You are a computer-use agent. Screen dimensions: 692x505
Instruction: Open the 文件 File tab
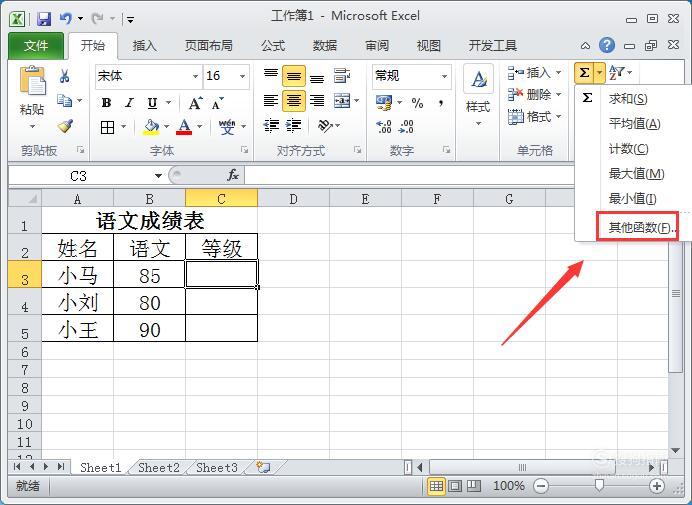pyautogui.click(x=36, y=45)
